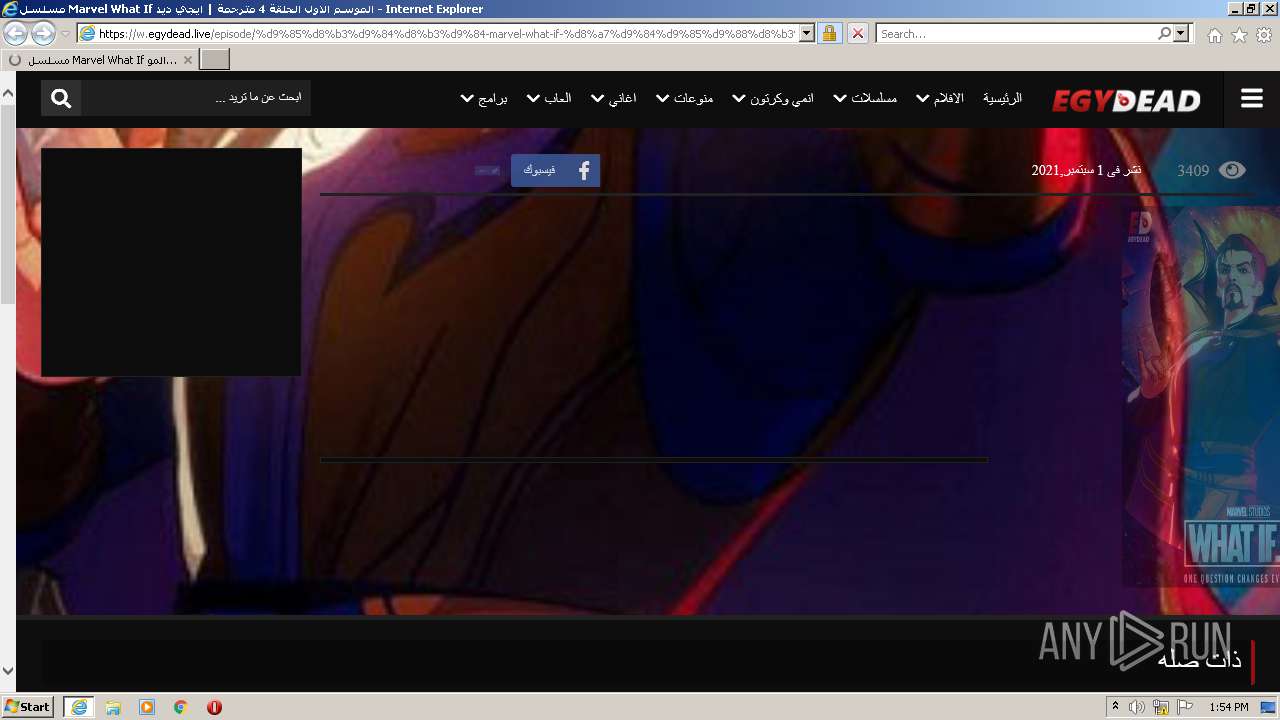The width and height of the screenshot is (1280, 720).
Task: Open the What If poster thumbnail
Action: 1201,396
